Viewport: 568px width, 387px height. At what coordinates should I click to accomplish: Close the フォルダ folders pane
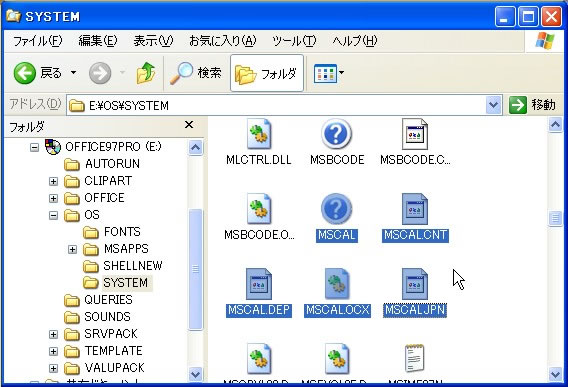189,125
